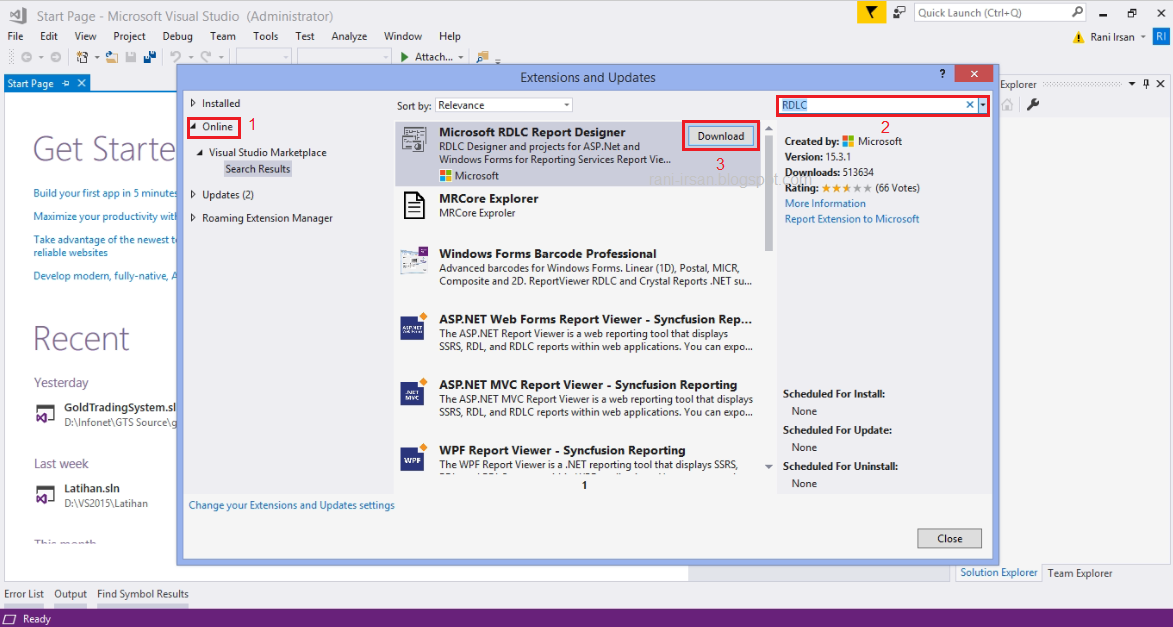Click the Save All toolbar icon

(x=150, y=56)
